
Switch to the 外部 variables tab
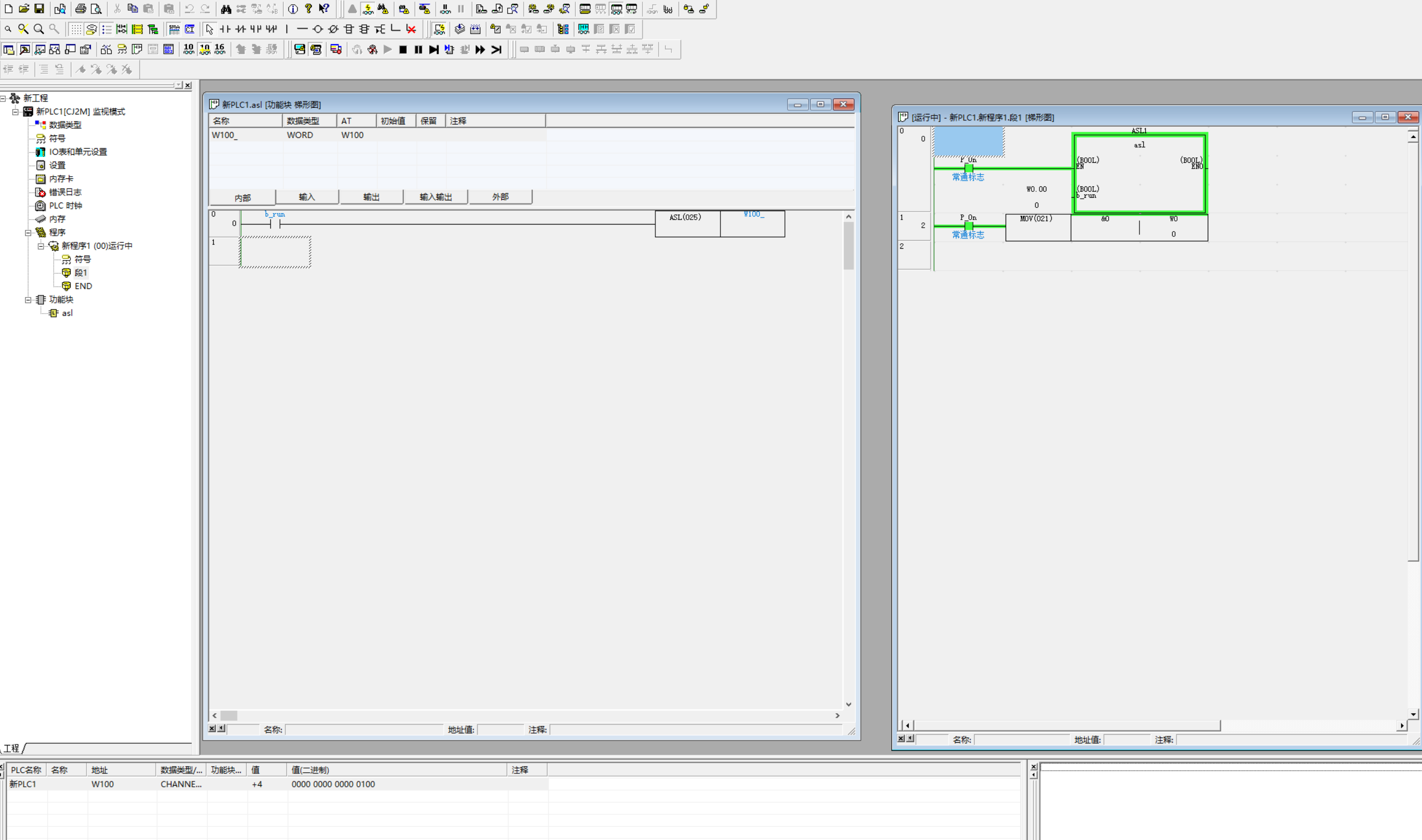(500, 197)
